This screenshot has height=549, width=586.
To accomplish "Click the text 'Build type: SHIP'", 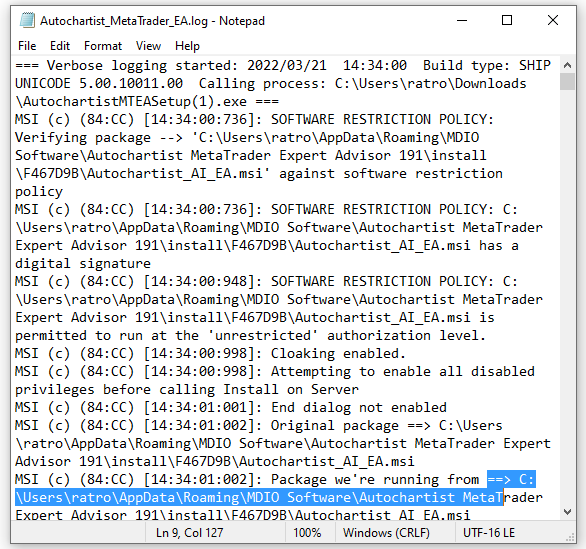I will pos(487,66).
